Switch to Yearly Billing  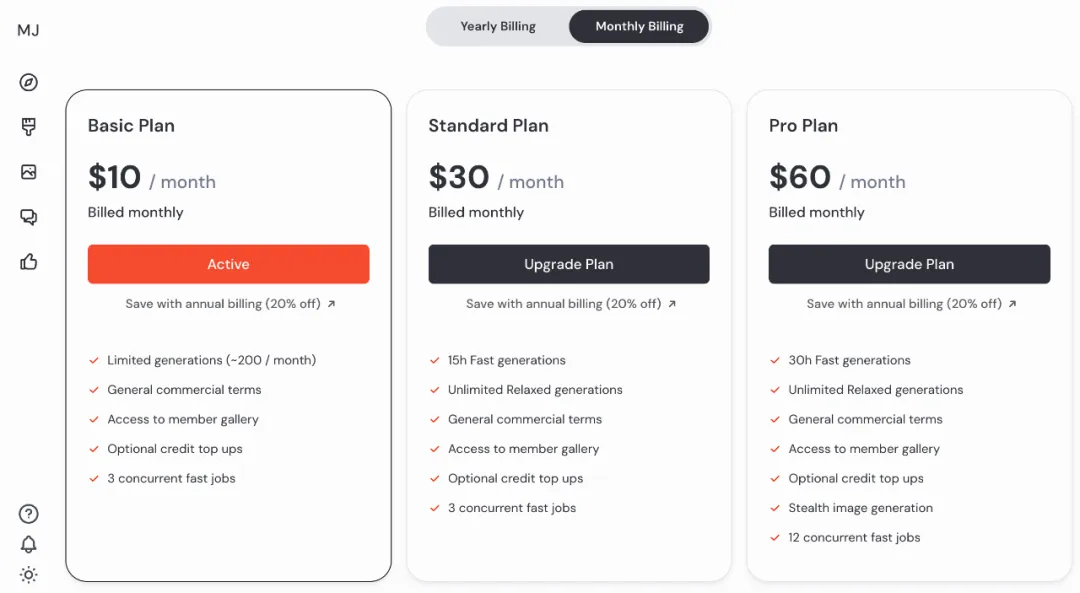click(498, 26)
